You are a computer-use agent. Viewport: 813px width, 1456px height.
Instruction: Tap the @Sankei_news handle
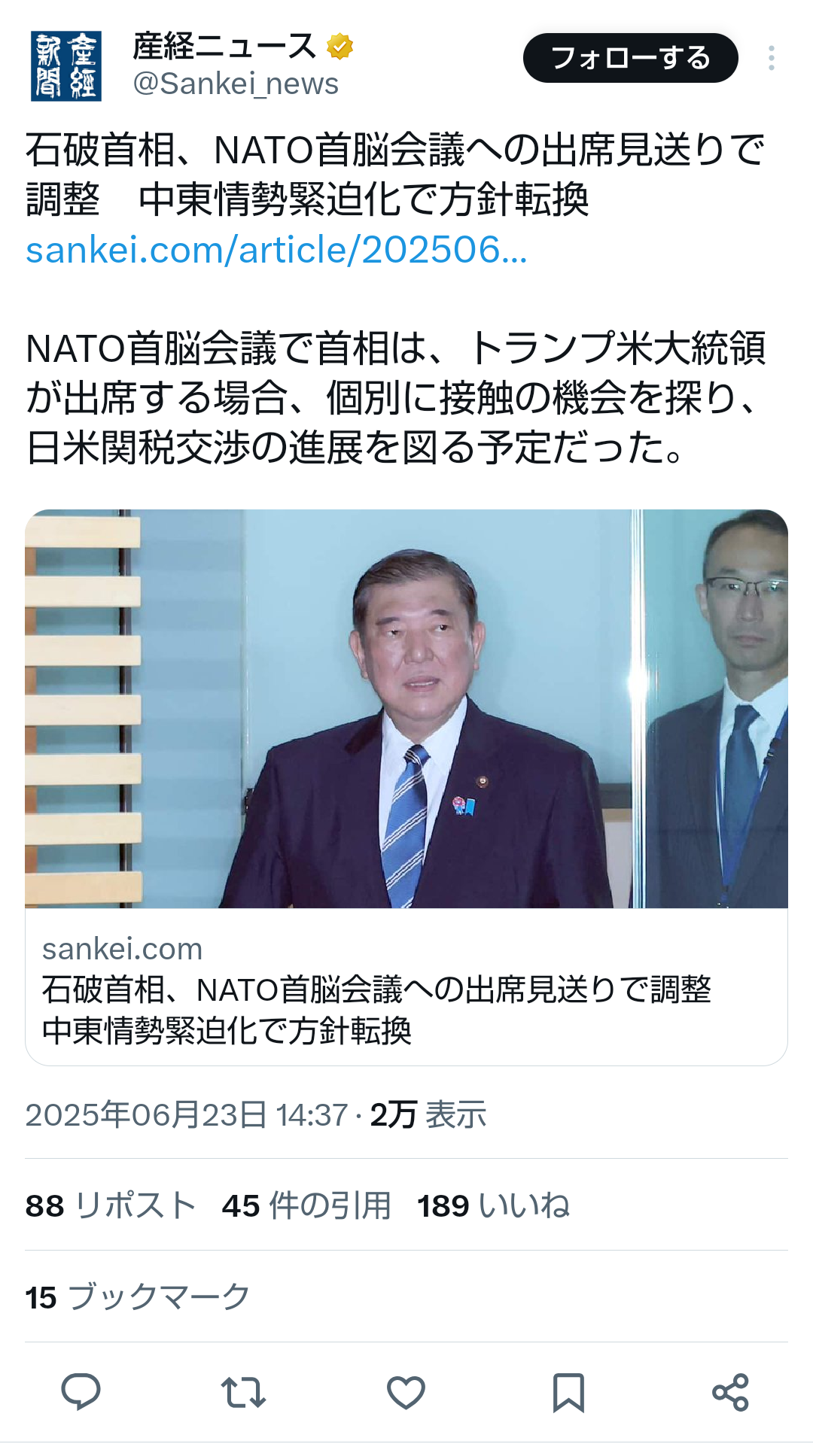pos(236,84)
